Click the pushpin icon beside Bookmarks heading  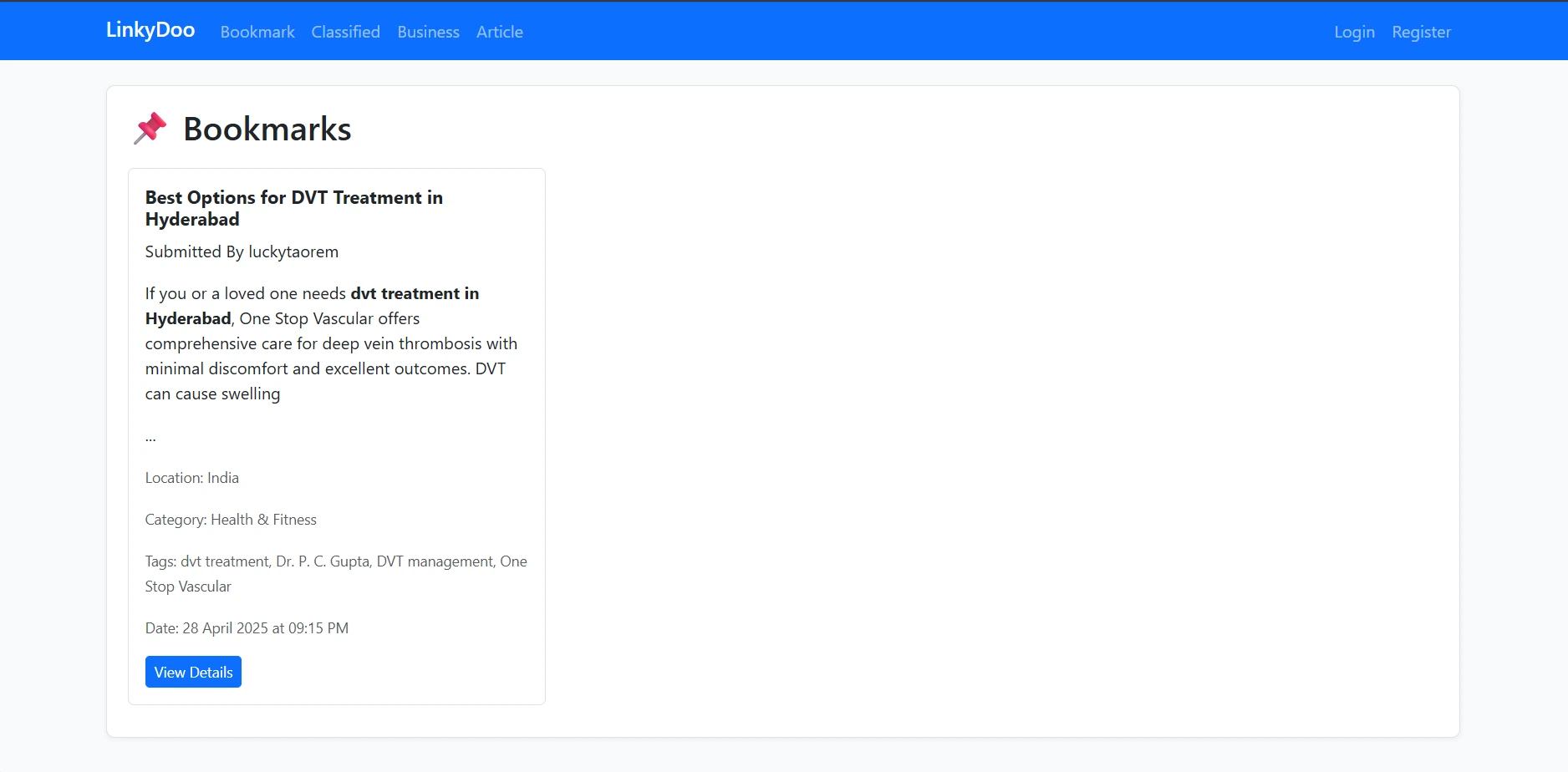tap(150, 127)
